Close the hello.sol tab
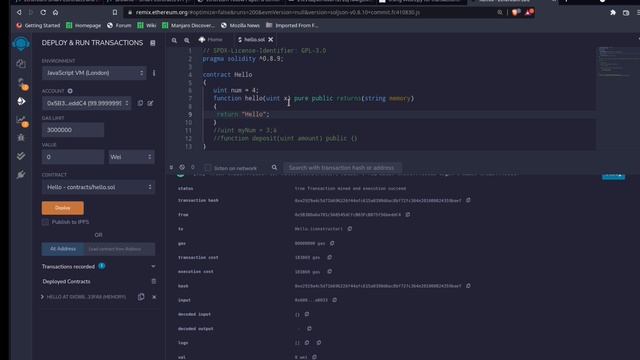The image size is (640, 360). click(271, 40)
